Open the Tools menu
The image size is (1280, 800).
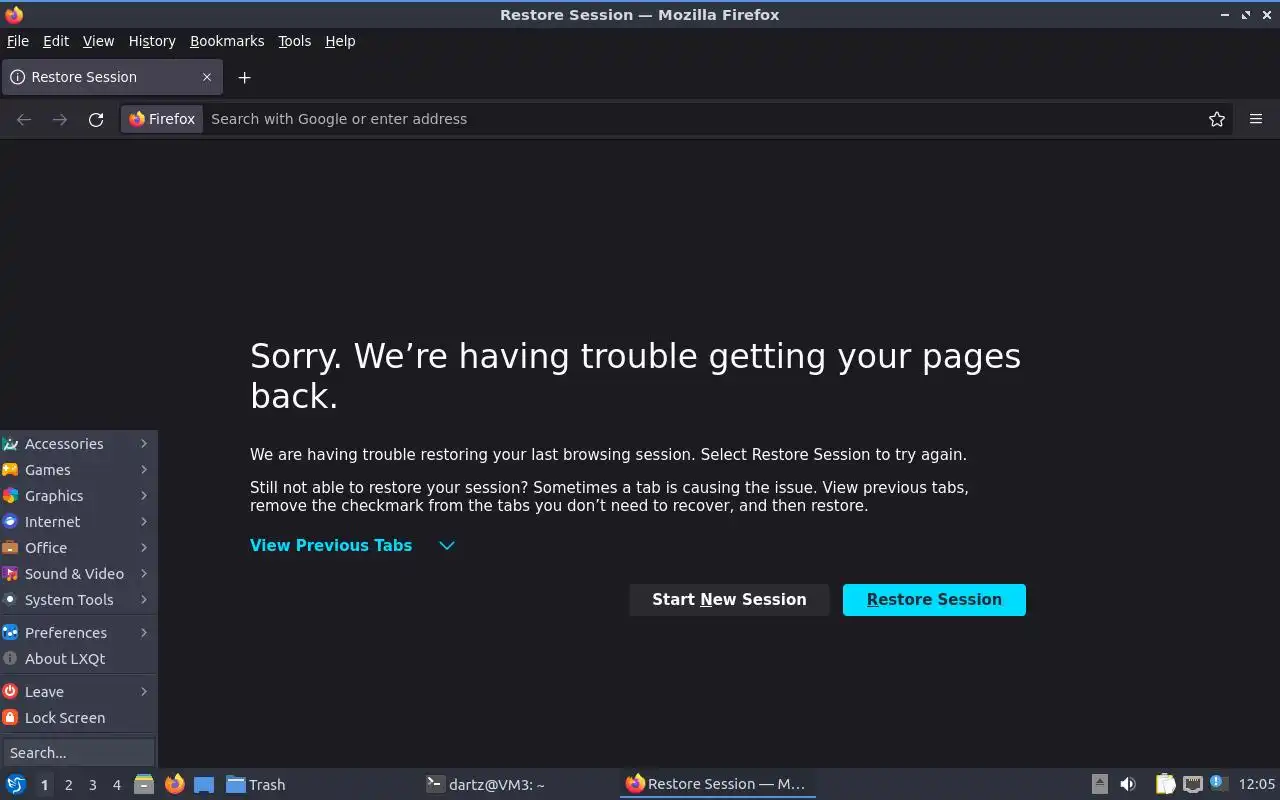click(x=294, y=41)
